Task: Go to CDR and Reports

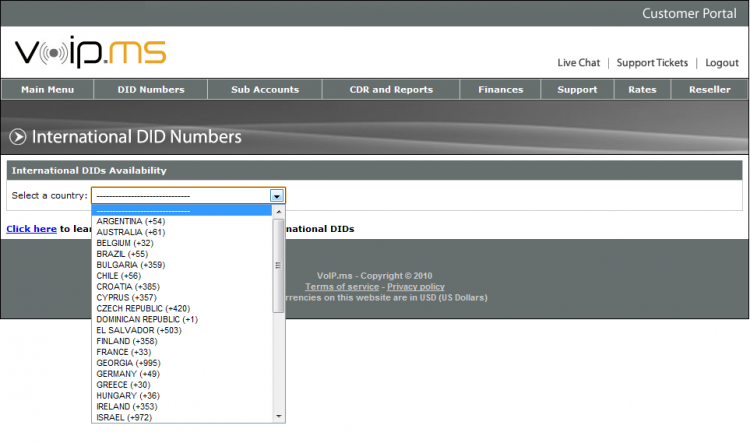Action: click(391, 89)
